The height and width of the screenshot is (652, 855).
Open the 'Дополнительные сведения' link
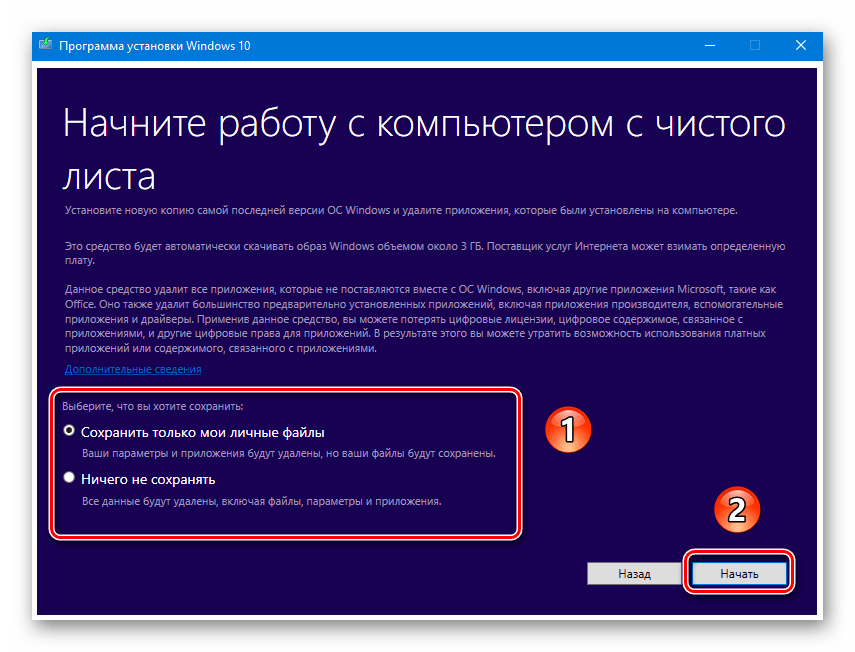coord(133,369)
